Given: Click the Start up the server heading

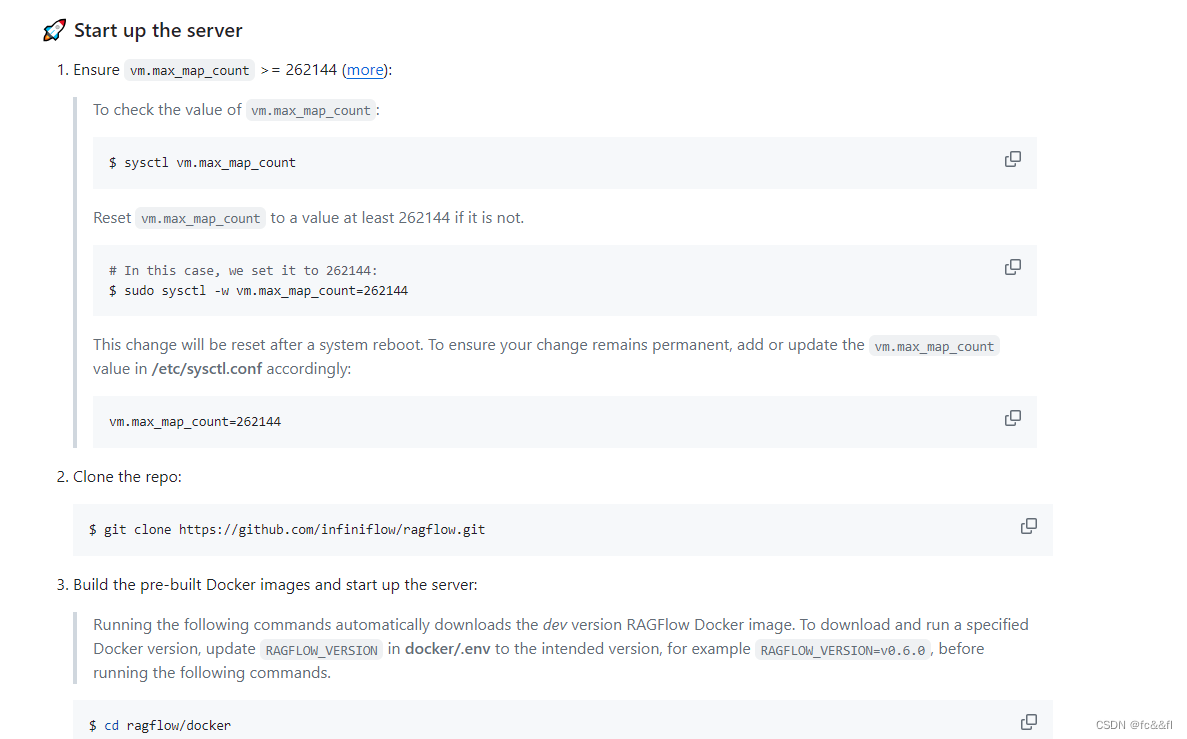Looking at the screenshot, I should pyautogui.click(x=157, y=30).
